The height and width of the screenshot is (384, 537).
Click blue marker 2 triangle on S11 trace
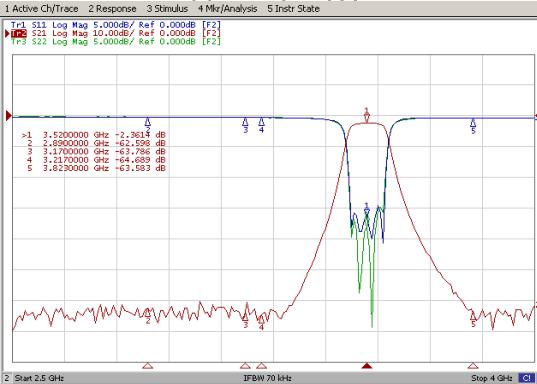(148, 122)
